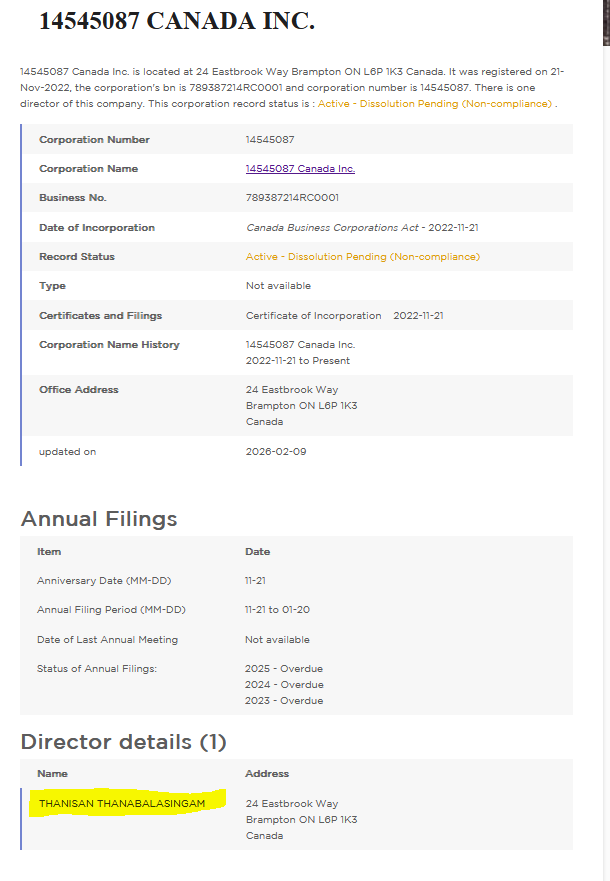Click Canada in the director address
The image size is (610, 881).
point(264,836)
